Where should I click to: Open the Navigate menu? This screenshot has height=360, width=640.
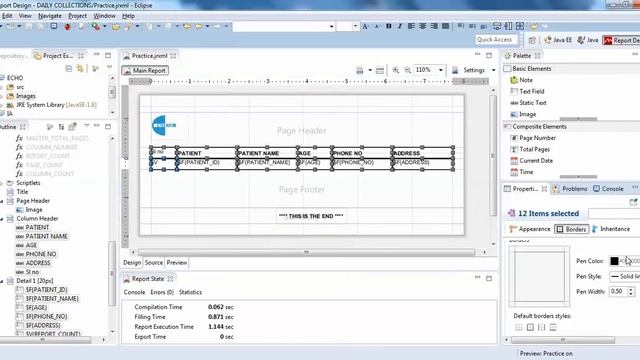pos(50,16)
